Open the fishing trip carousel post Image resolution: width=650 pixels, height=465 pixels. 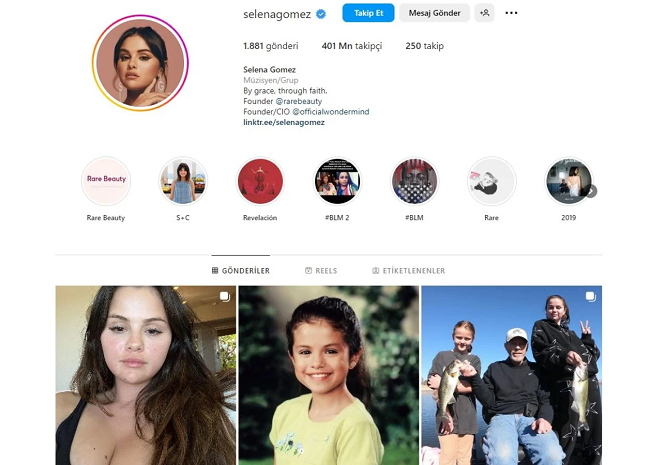512,375
